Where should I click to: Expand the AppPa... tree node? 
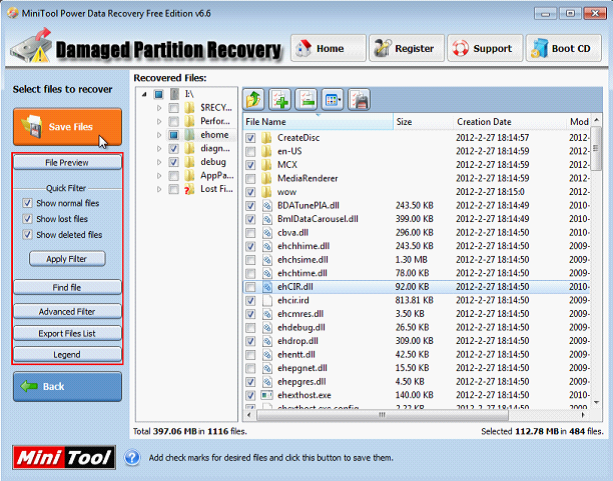159,176
